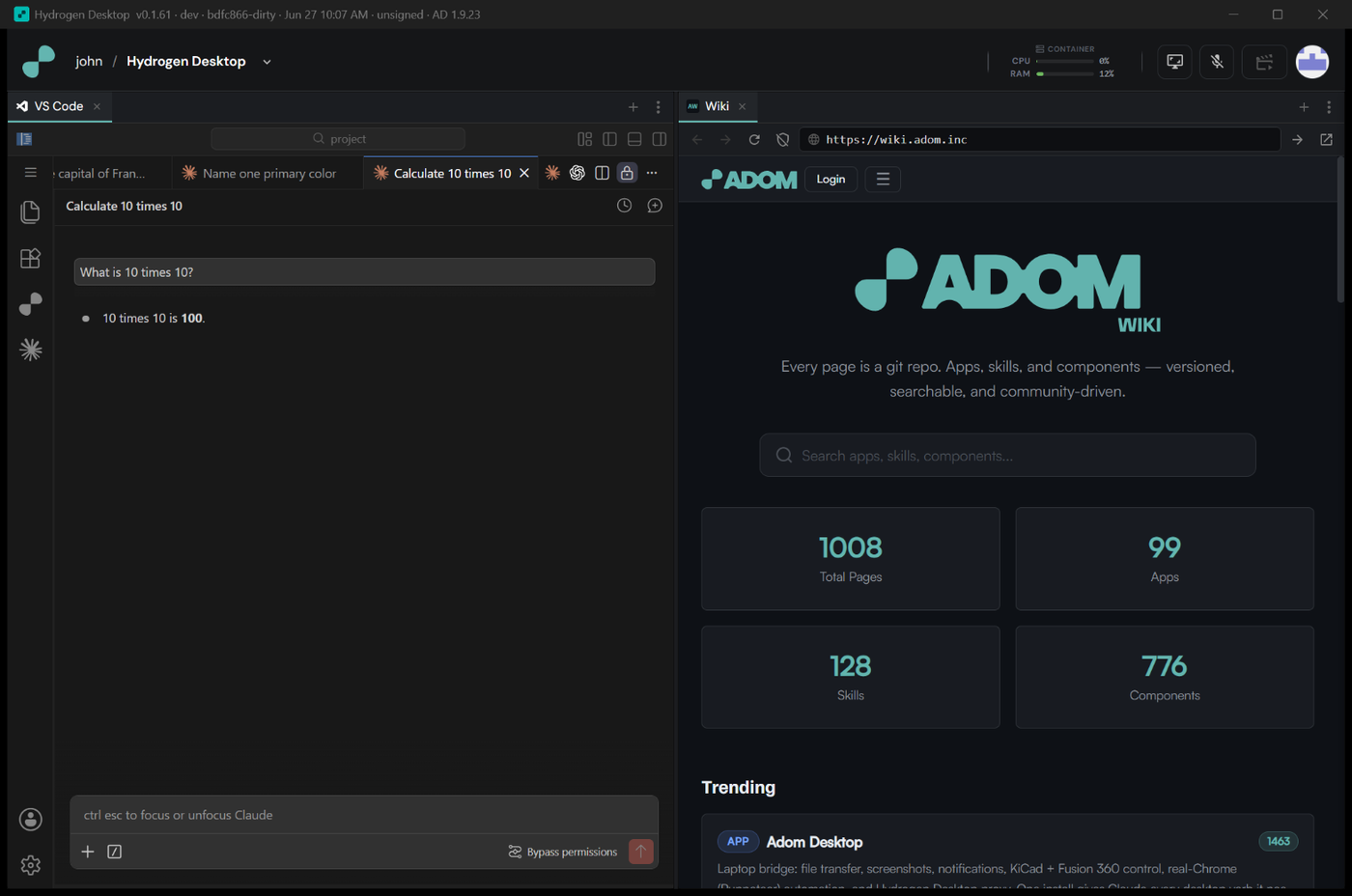Open the user avatar in the header
Screen dimensions: 1352x896
pyautogui.click(x=1312, y=62)
